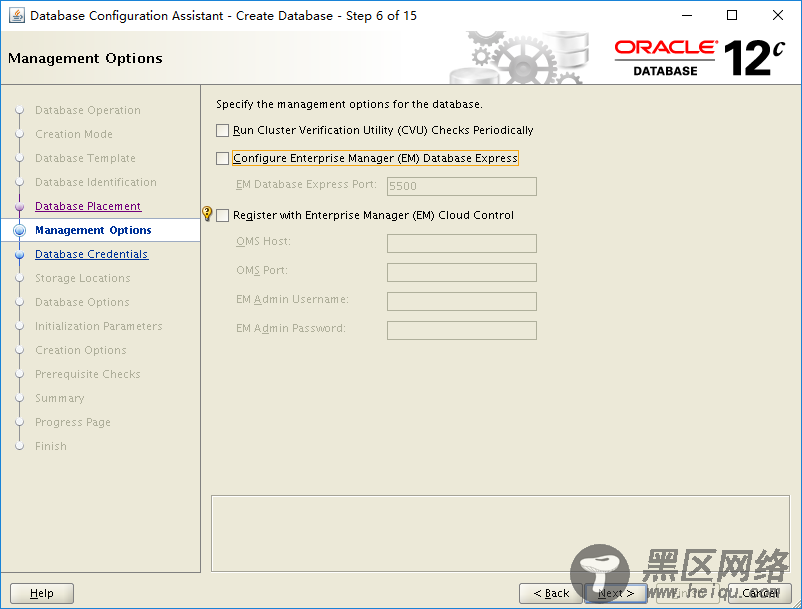Click the Summary step label

tap(59, 398)
